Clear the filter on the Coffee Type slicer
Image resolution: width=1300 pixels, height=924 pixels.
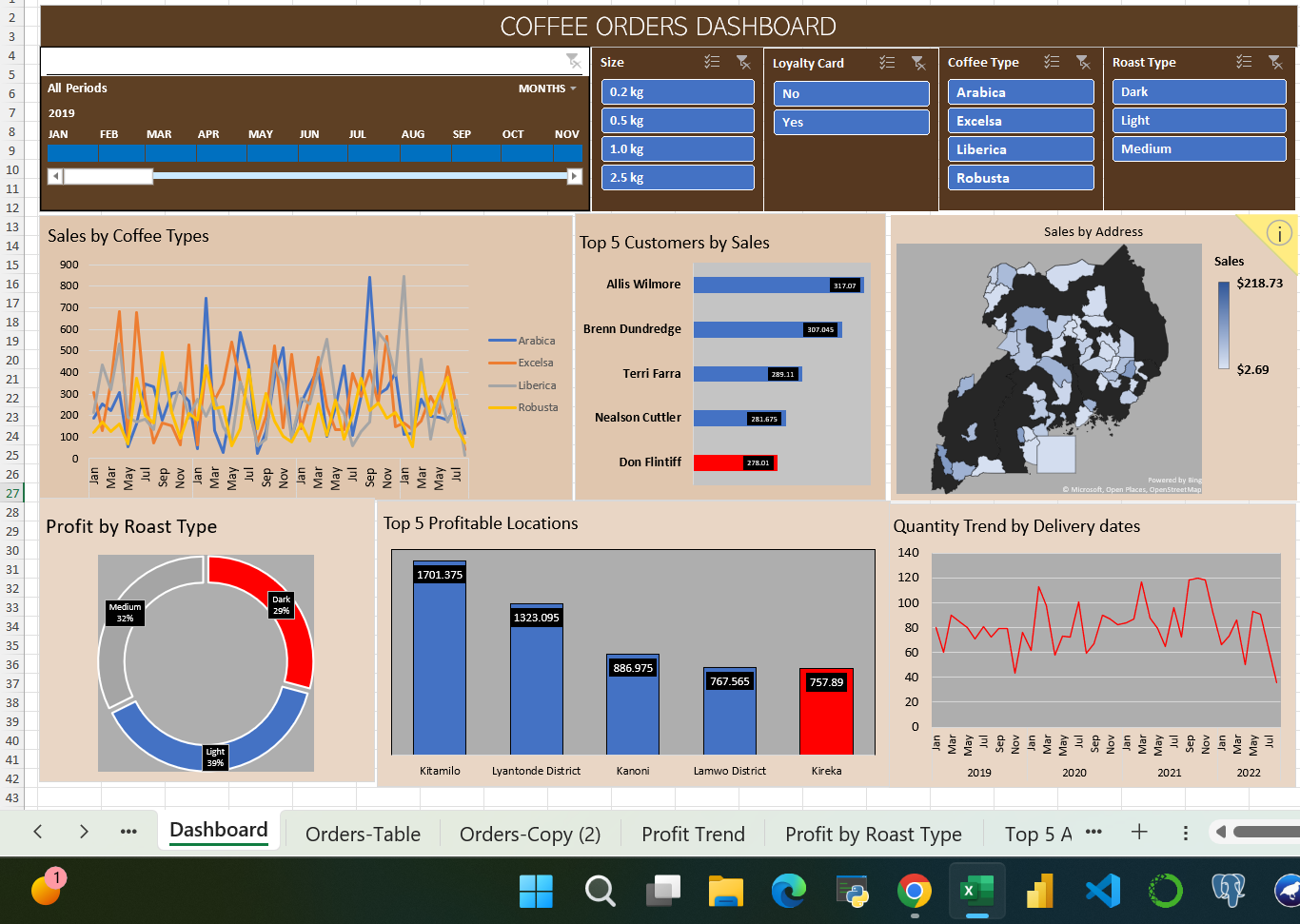click(1084, 62)
